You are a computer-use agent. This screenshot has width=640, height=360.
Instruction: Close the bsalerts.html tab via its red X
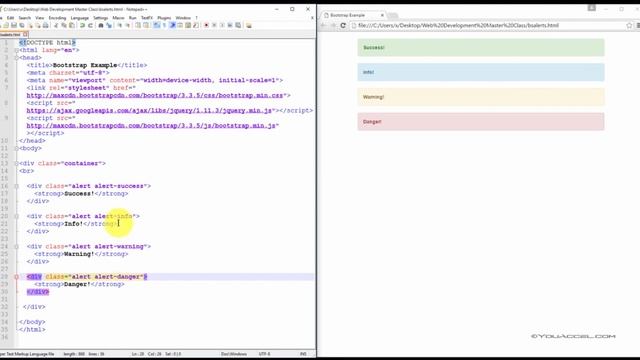25,35
